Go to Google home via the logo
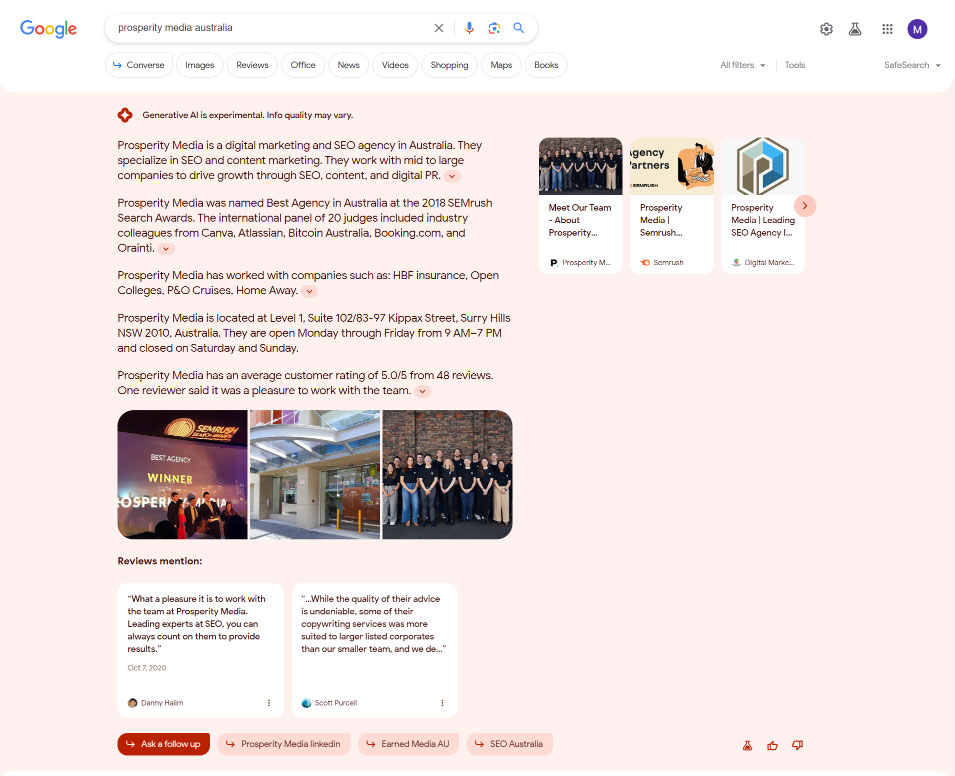Viewport: 955px width, 776px height. (48, 29)
